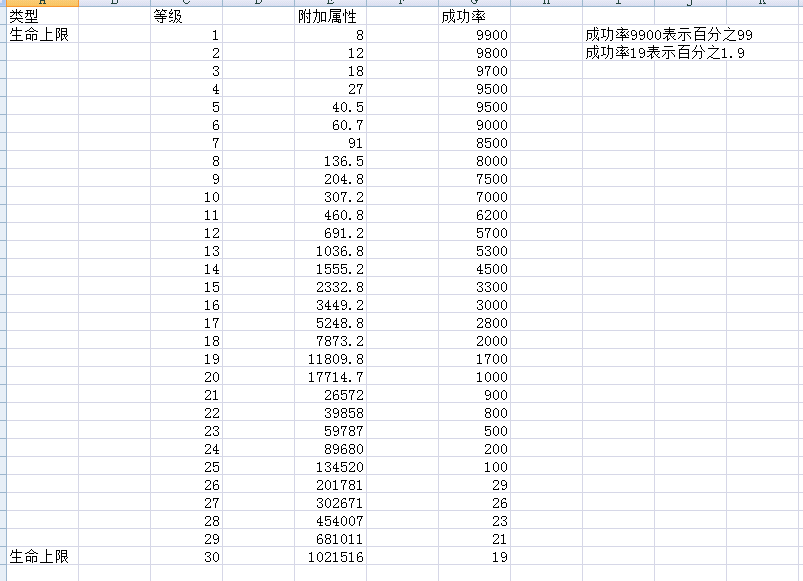Select the first 生命上限 cell in row two
This screenshot has height=581, width=803.
[39, 35]
